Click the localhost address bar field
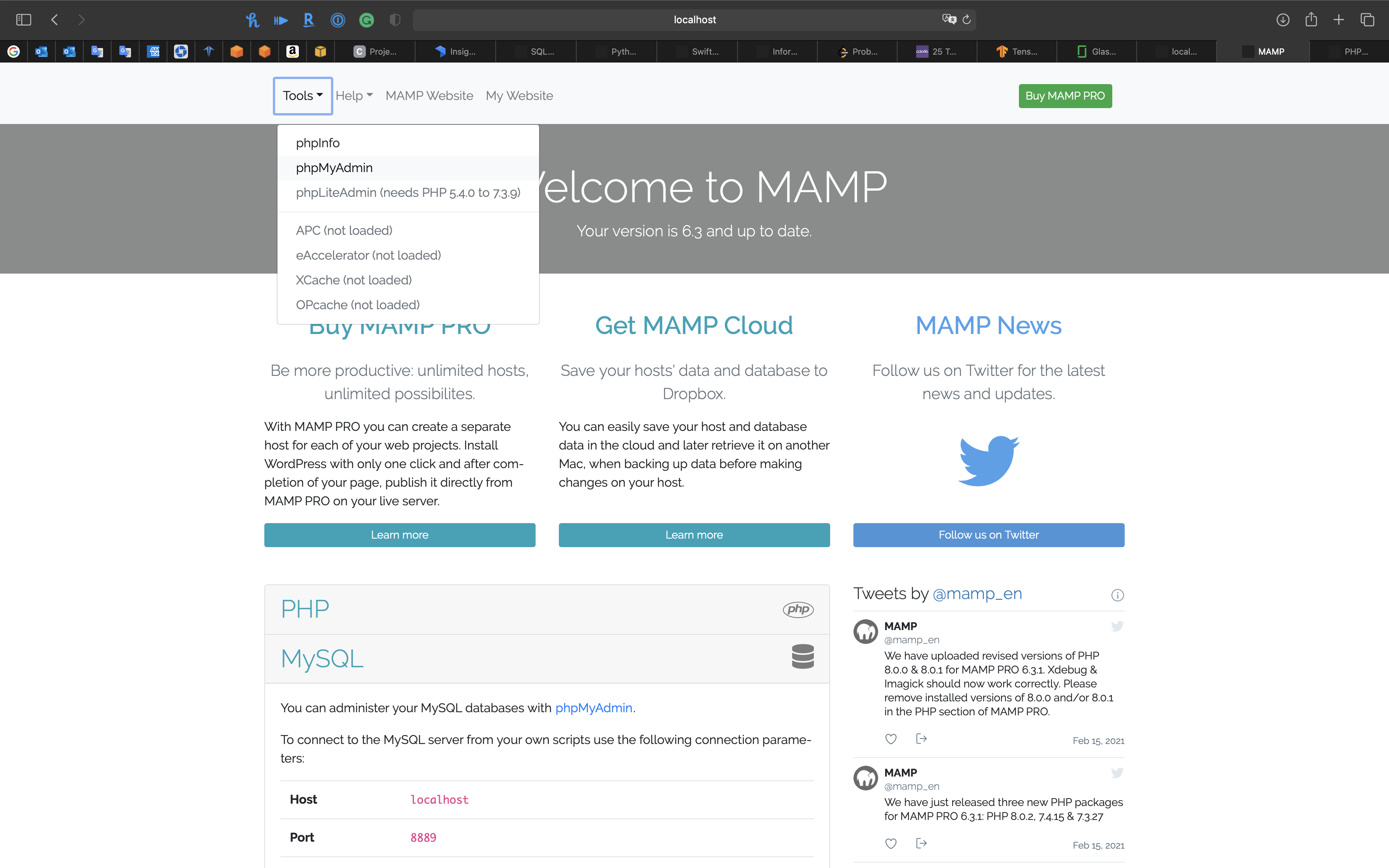The height and width of the screenshot is (868, 1389). [x=694, y=19]
